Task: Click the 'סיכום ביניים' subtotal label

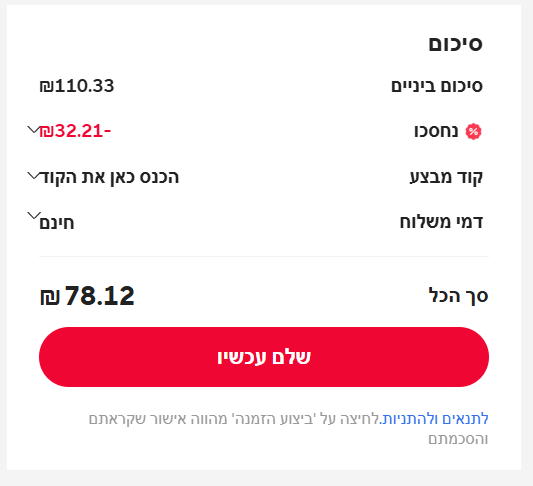Action: [437, 86]
